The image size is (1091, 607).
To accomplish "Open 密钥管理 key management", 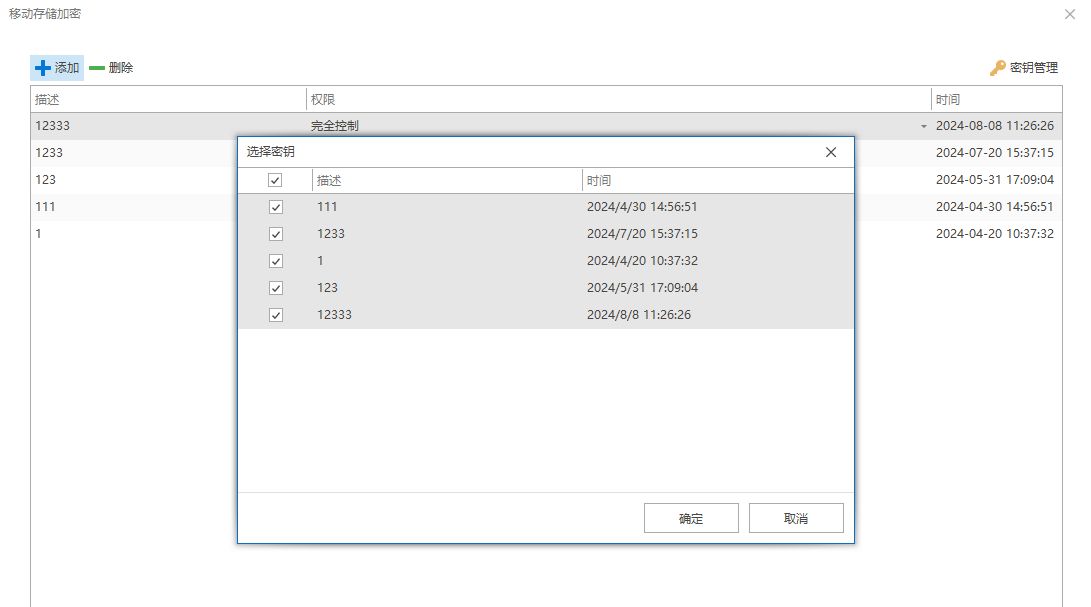I will (x=1024, y=68).
